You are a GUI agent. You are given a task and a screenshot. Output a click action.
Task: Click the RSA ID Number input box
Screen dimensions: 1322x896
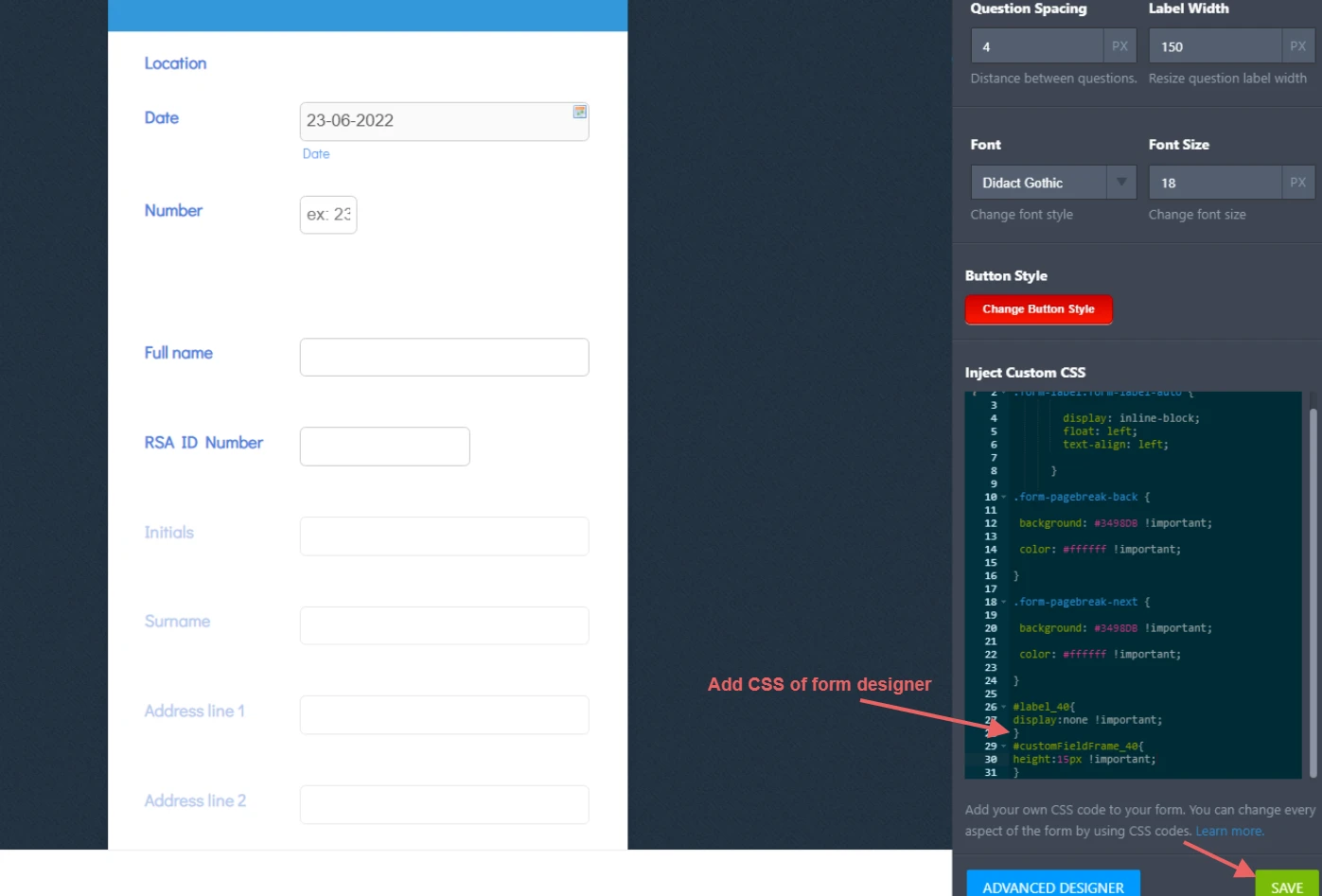coord(384,447)
